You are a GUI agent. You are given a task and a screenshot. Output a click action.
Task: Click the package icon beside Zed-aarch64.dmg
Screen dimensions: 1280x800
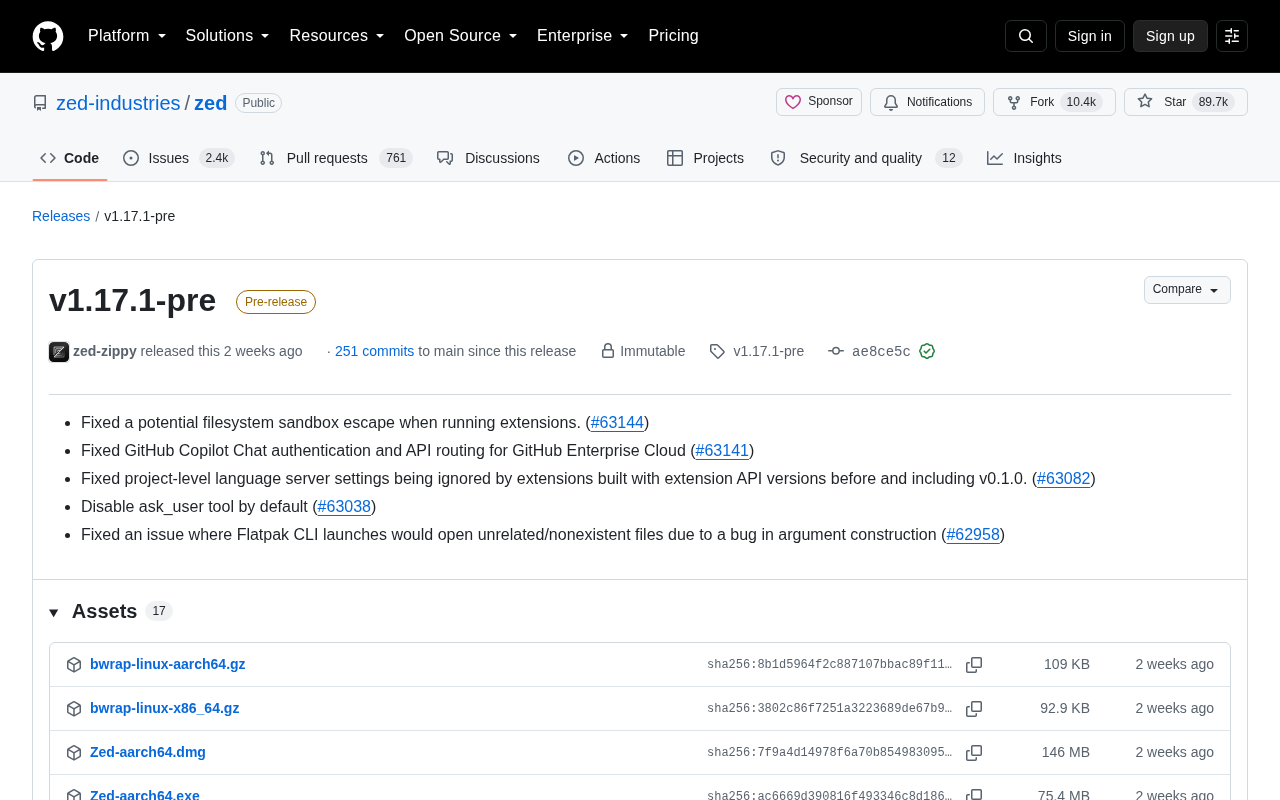pos(74,753)
